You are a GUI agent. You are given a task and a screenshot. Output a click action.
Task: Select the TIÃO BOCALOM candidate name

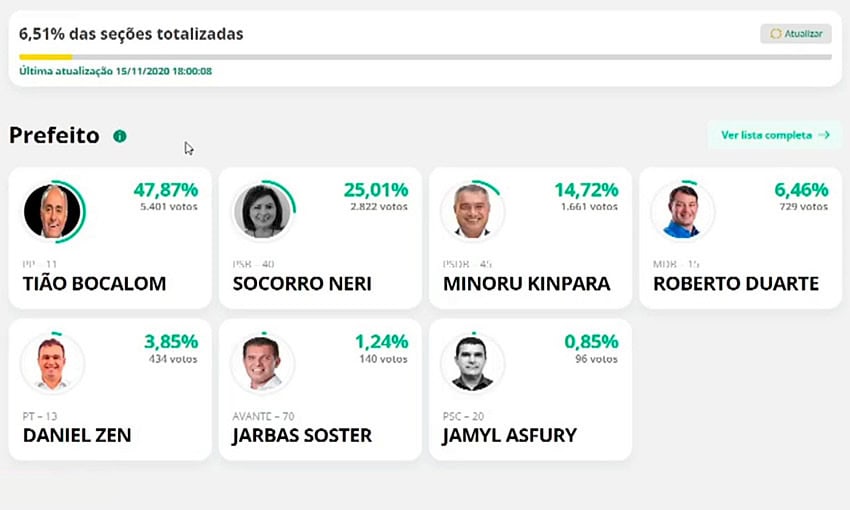[94, 284]
